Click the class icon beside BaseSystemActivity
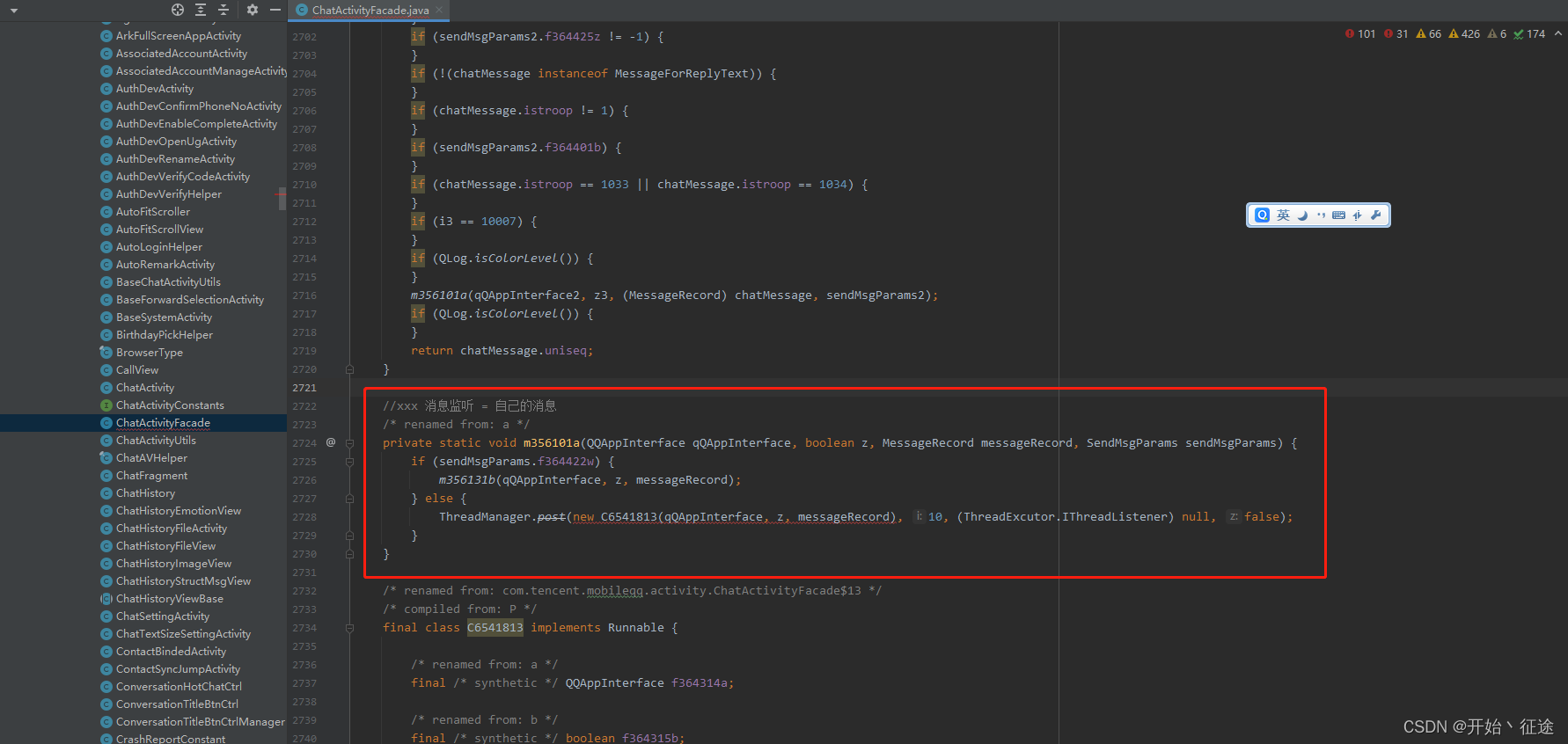 point(106,317)
